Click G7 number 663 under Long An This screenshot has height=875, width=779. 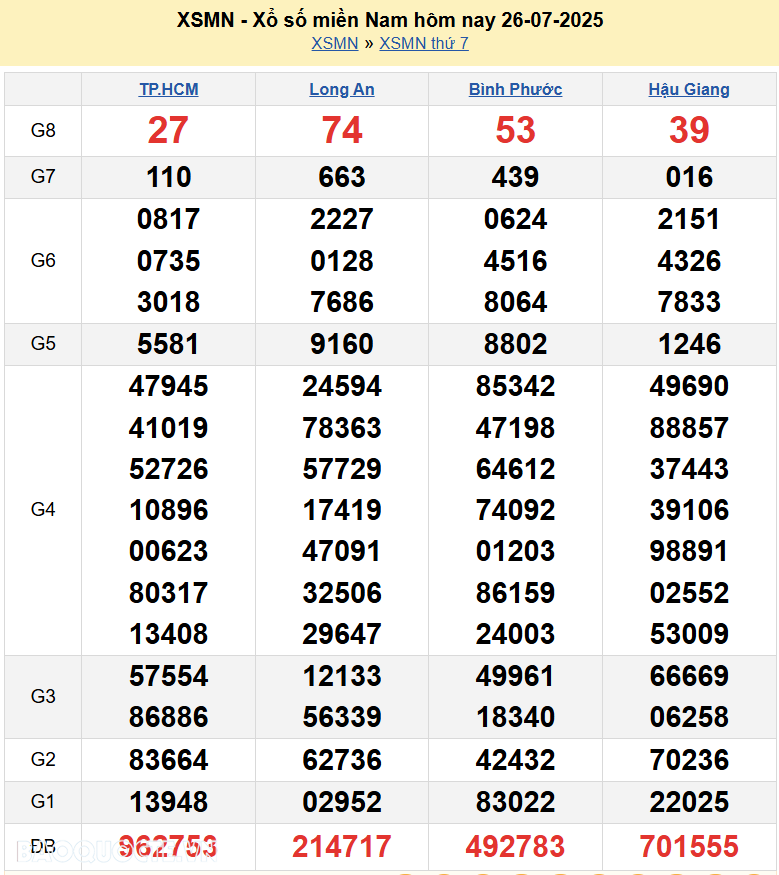point(342,177)
